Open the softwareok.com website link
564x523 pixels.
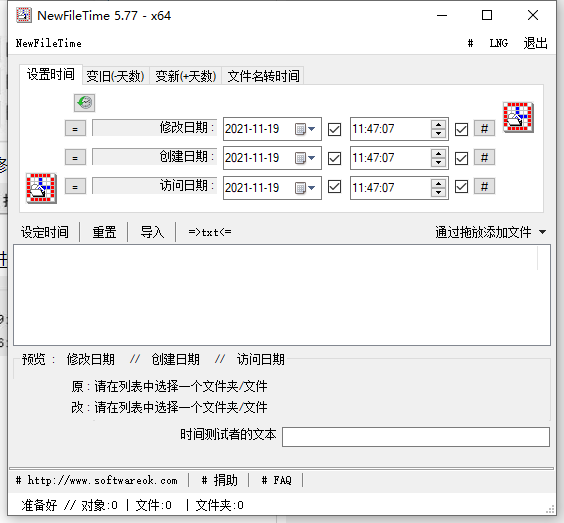click(97, 480)
